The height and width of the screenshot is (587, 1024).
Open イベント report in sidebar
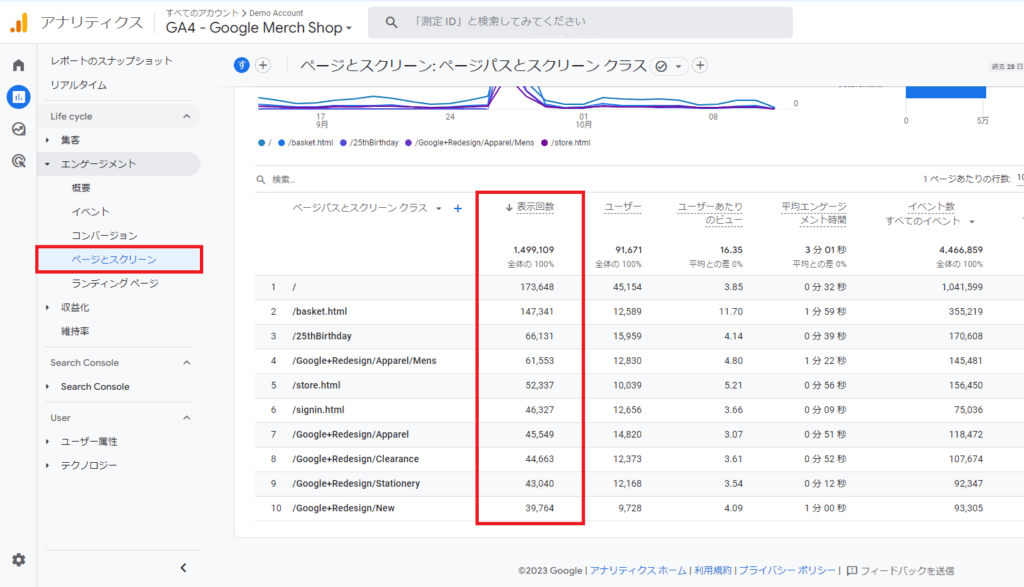tap(90, 212)
